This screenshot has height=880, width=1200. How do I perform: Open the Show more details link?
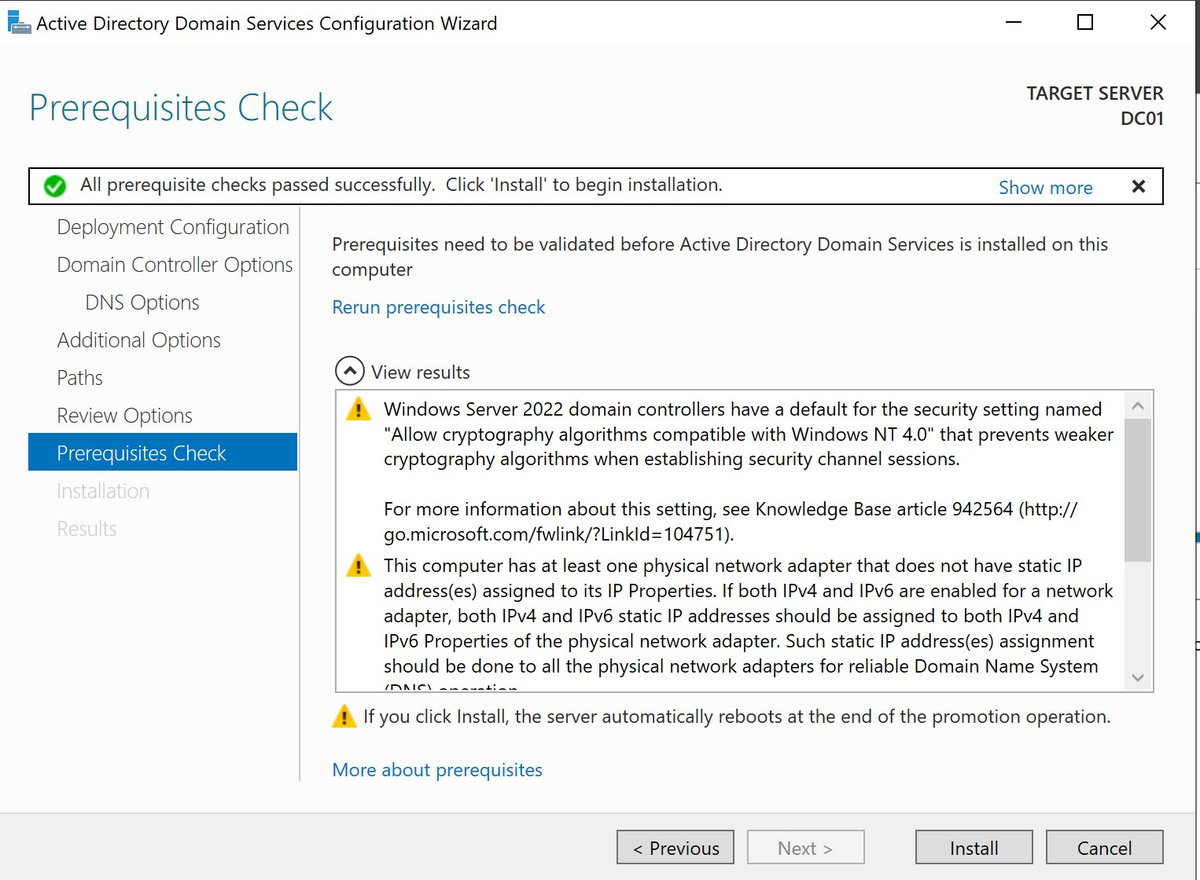(1045, 187)
